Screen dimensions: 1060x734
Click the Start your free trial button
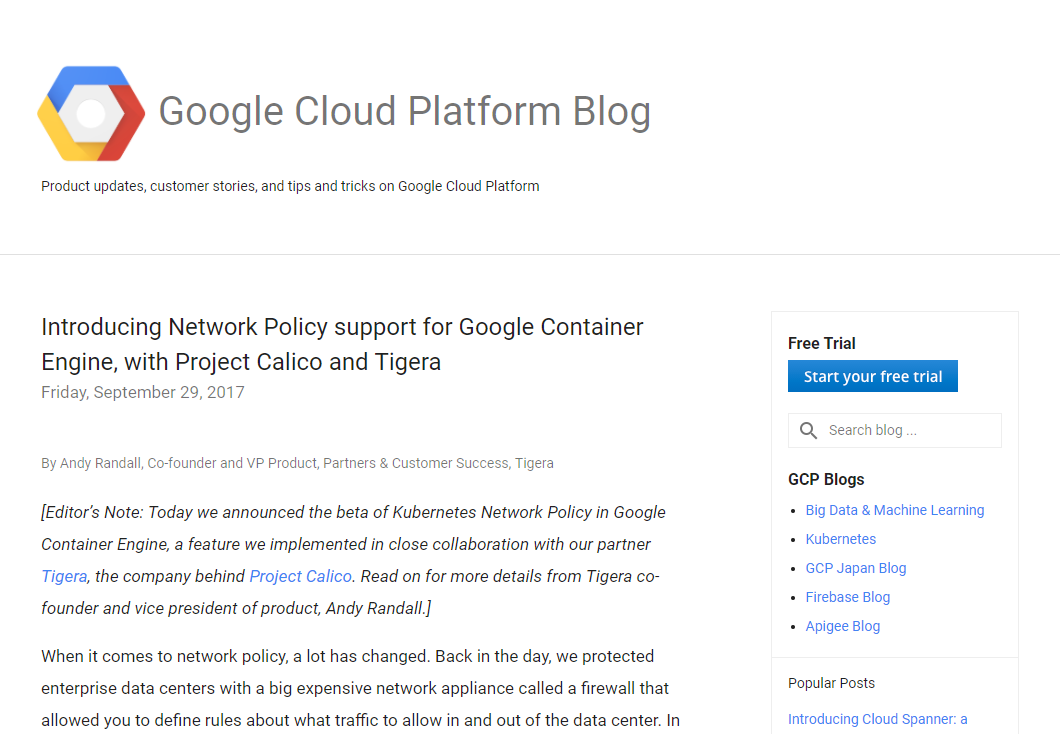click(873, 376)
